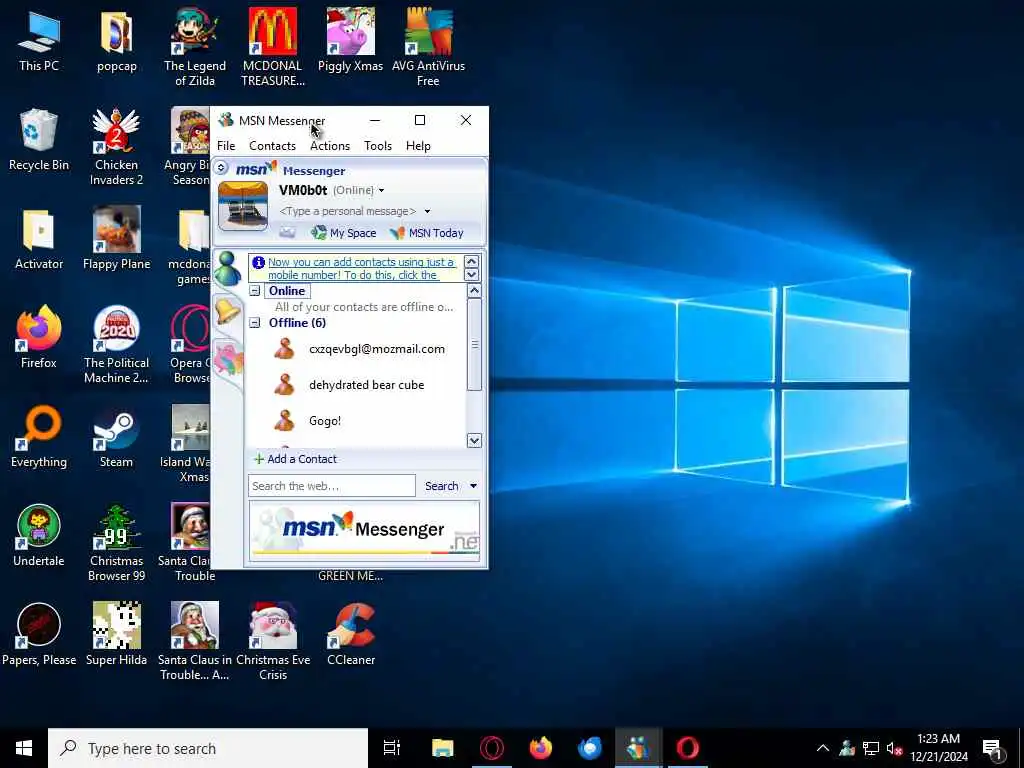Screen dimensions: 1024x768
Task: Open the Tools menu
Action: [x=378, y=146]
